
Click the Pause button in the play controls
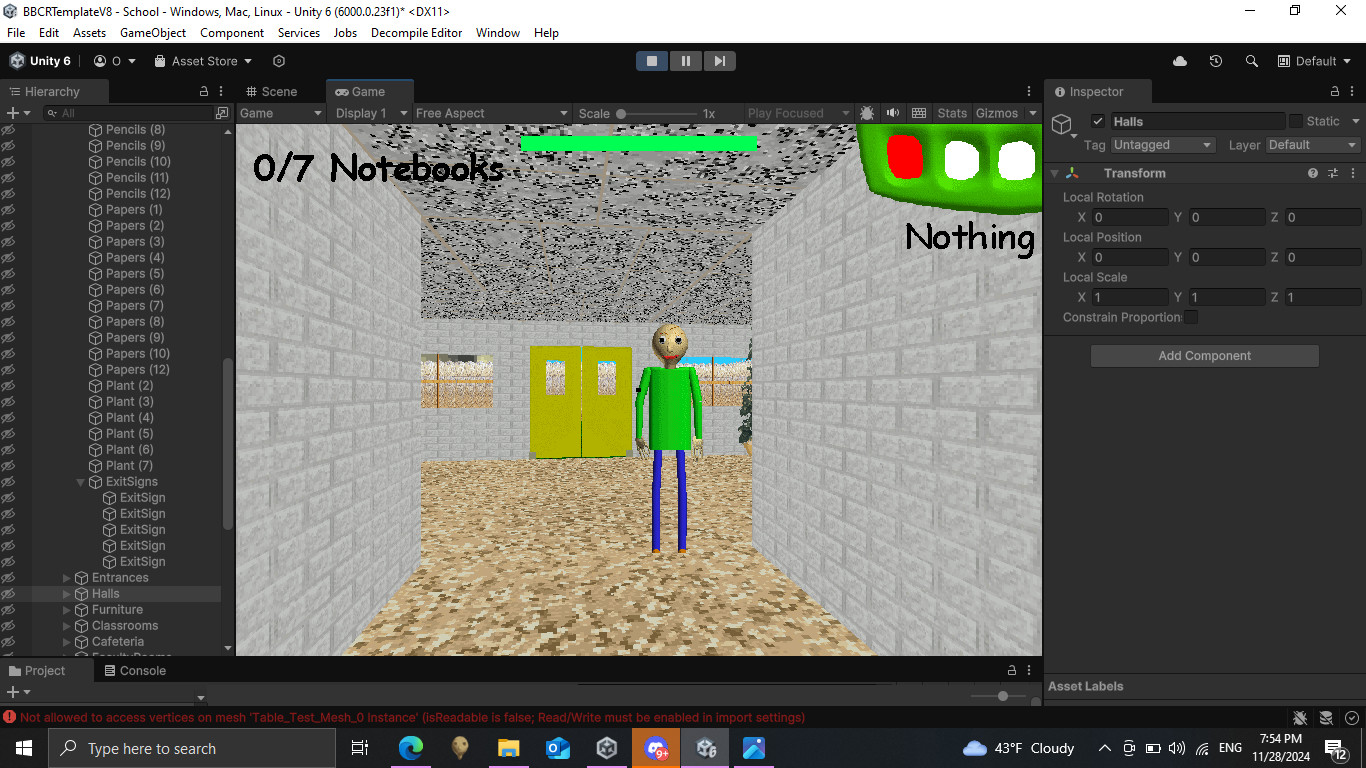point(686,60)
